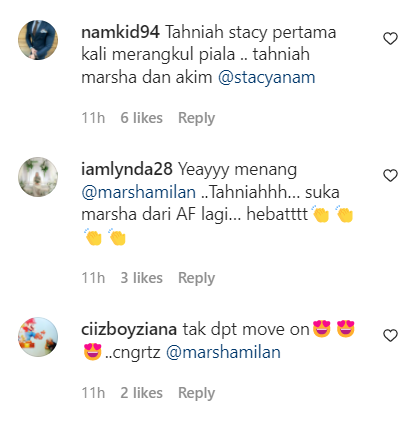This screenshot has width=412, height=430.
Task: View the 3 likes list
Action: [x=141, y=278]
